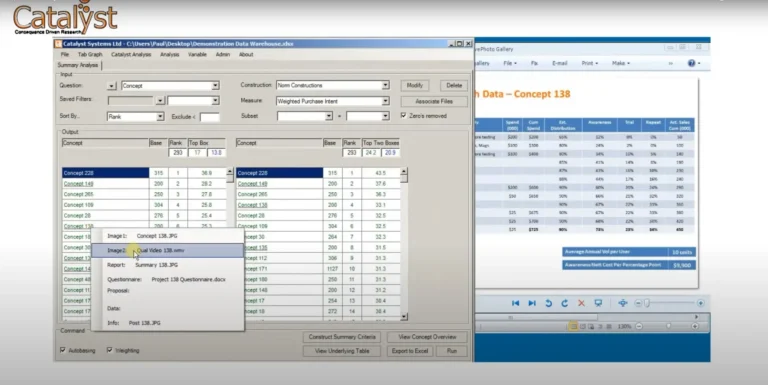Open Norm Constructions dropdown
This screenshot has width=768, height=385.
tap(385, 85)
